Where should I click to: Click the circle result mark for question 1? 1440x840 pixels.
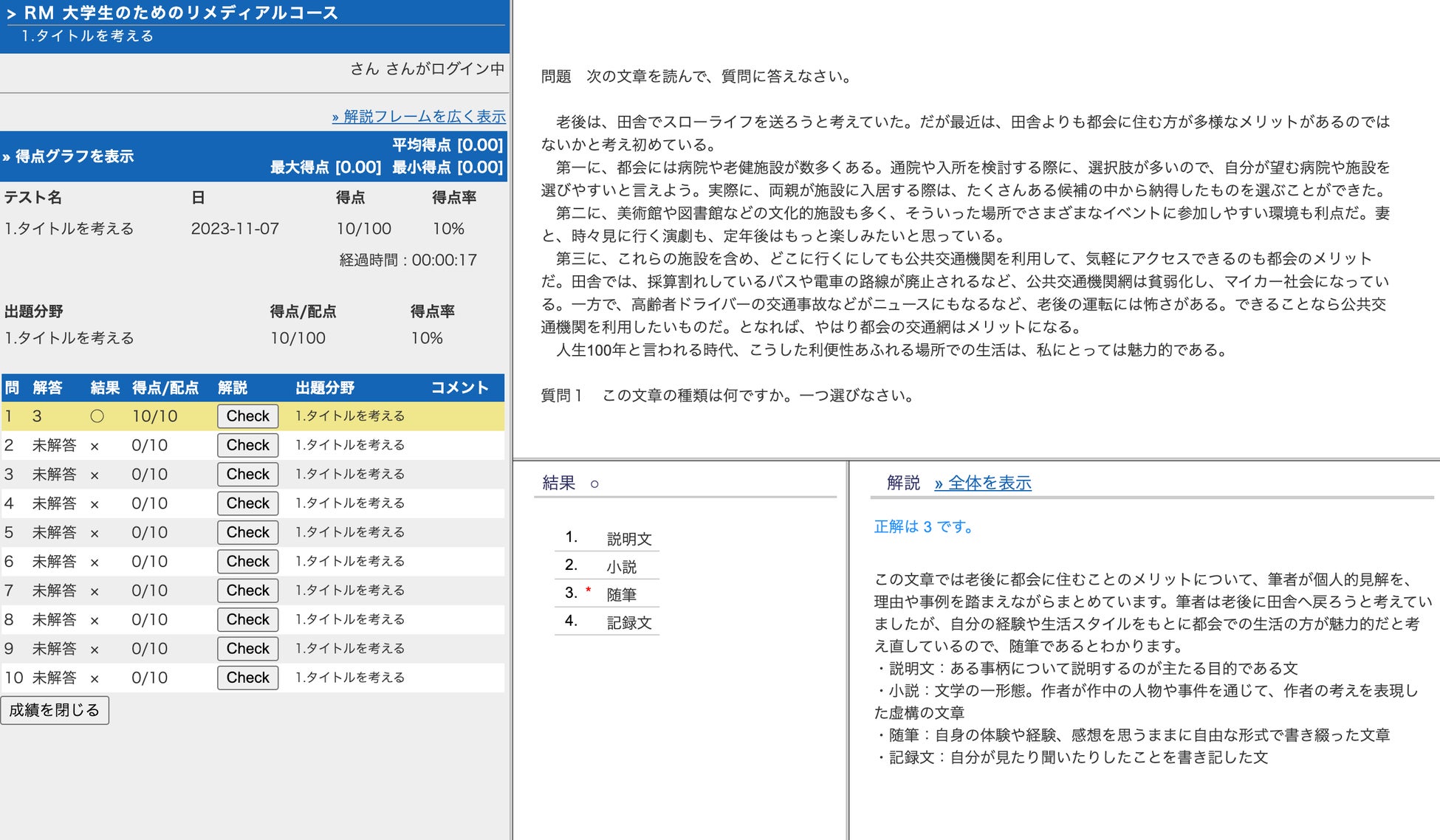(x=97, y=416)
